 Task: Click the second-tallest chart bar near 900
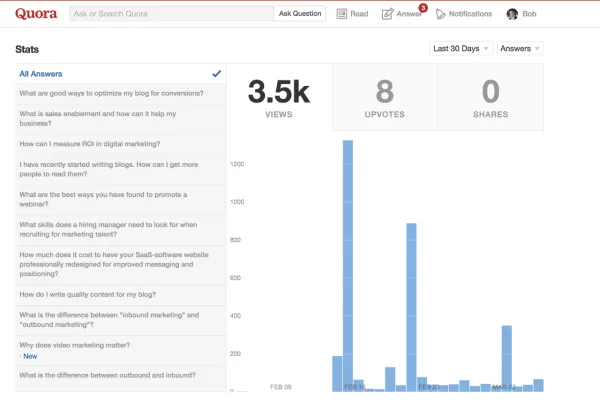[x=411, y=307]
